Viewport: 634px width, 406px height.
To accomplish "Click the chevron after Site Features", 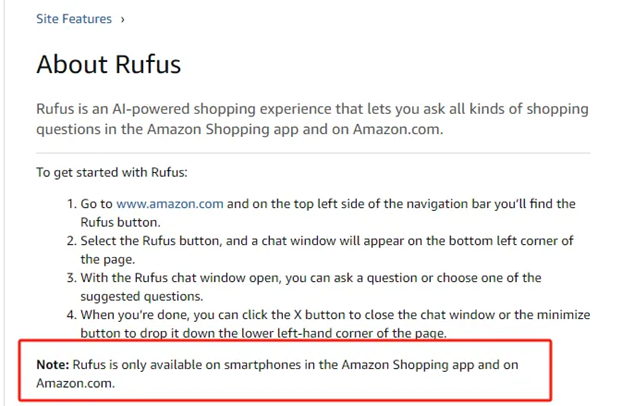I will pos(123,19).
